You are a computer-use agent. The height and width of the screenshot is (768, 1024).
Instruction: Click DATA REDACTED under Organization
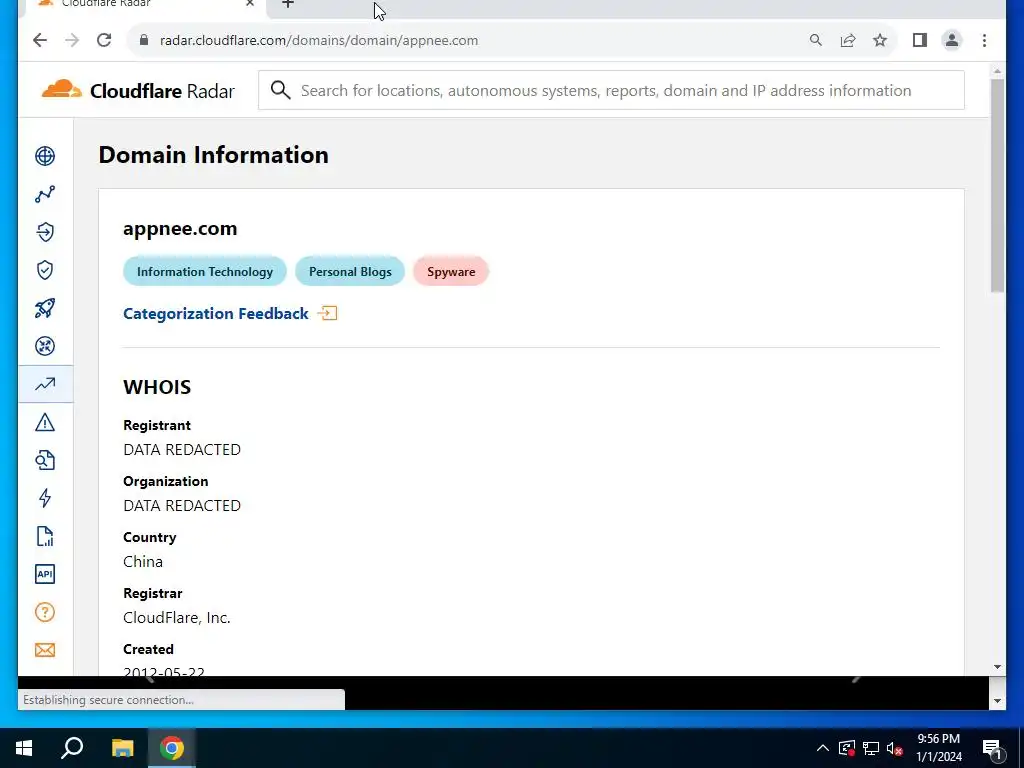(x=182, y=506)
